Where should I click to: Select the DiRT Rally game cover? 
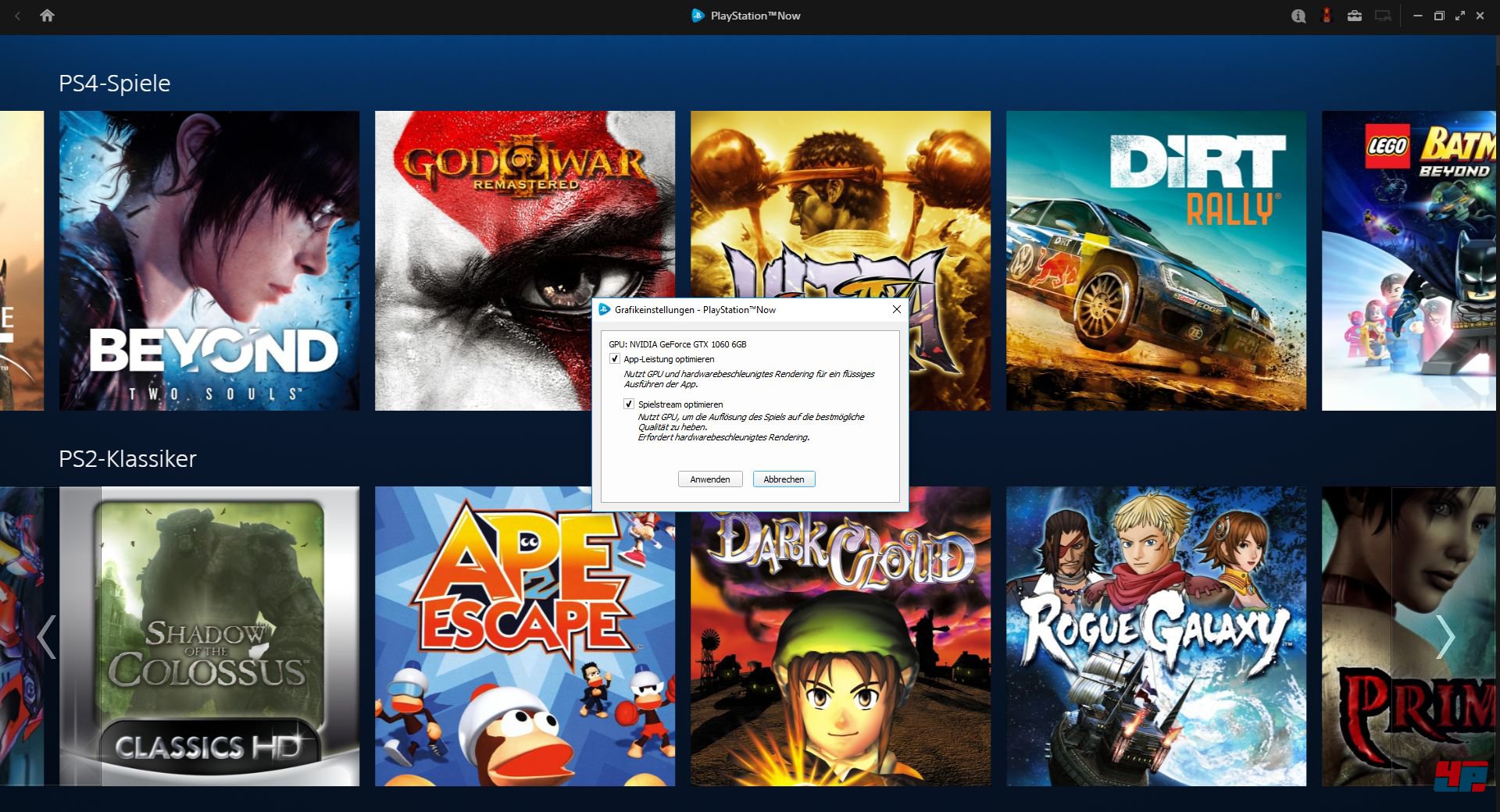pos(1155,261)
